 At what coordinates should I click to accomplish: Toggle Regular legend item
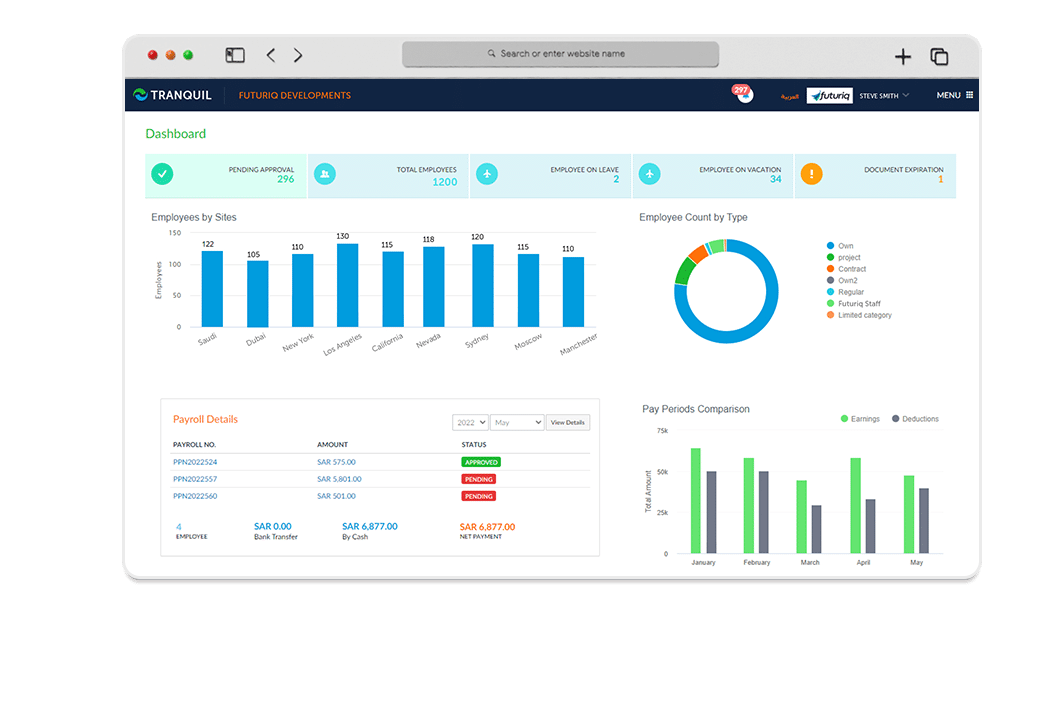(845, 292)
